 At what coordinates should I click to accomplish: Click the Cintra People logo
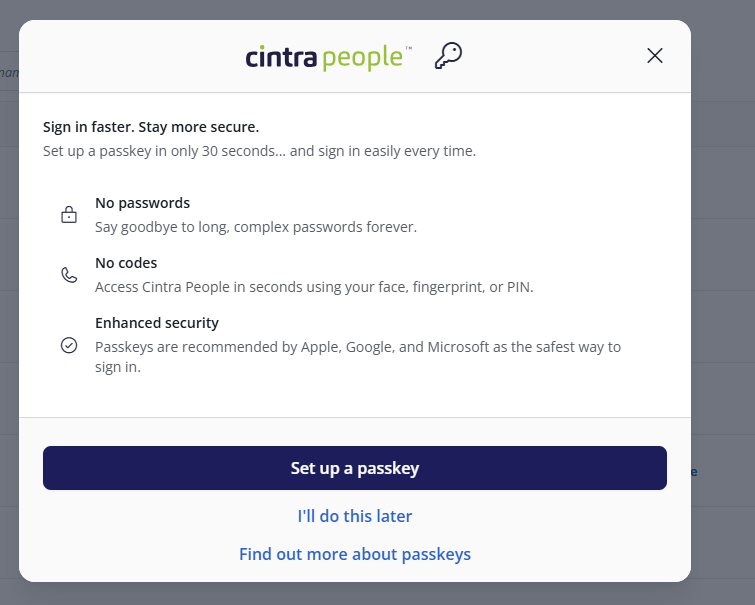pyautogui.click(x=324, y=57)
